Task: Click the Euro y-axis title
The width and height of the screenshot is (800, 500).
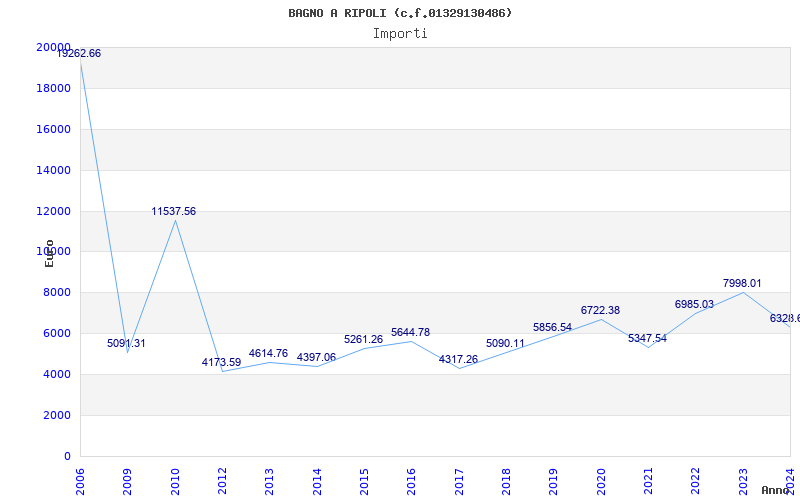Action: point(49,253)
